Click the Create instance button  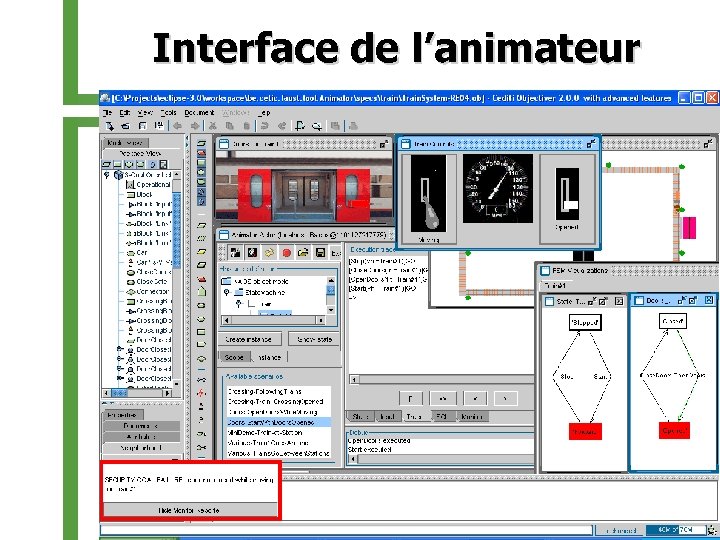coord(248,339)
